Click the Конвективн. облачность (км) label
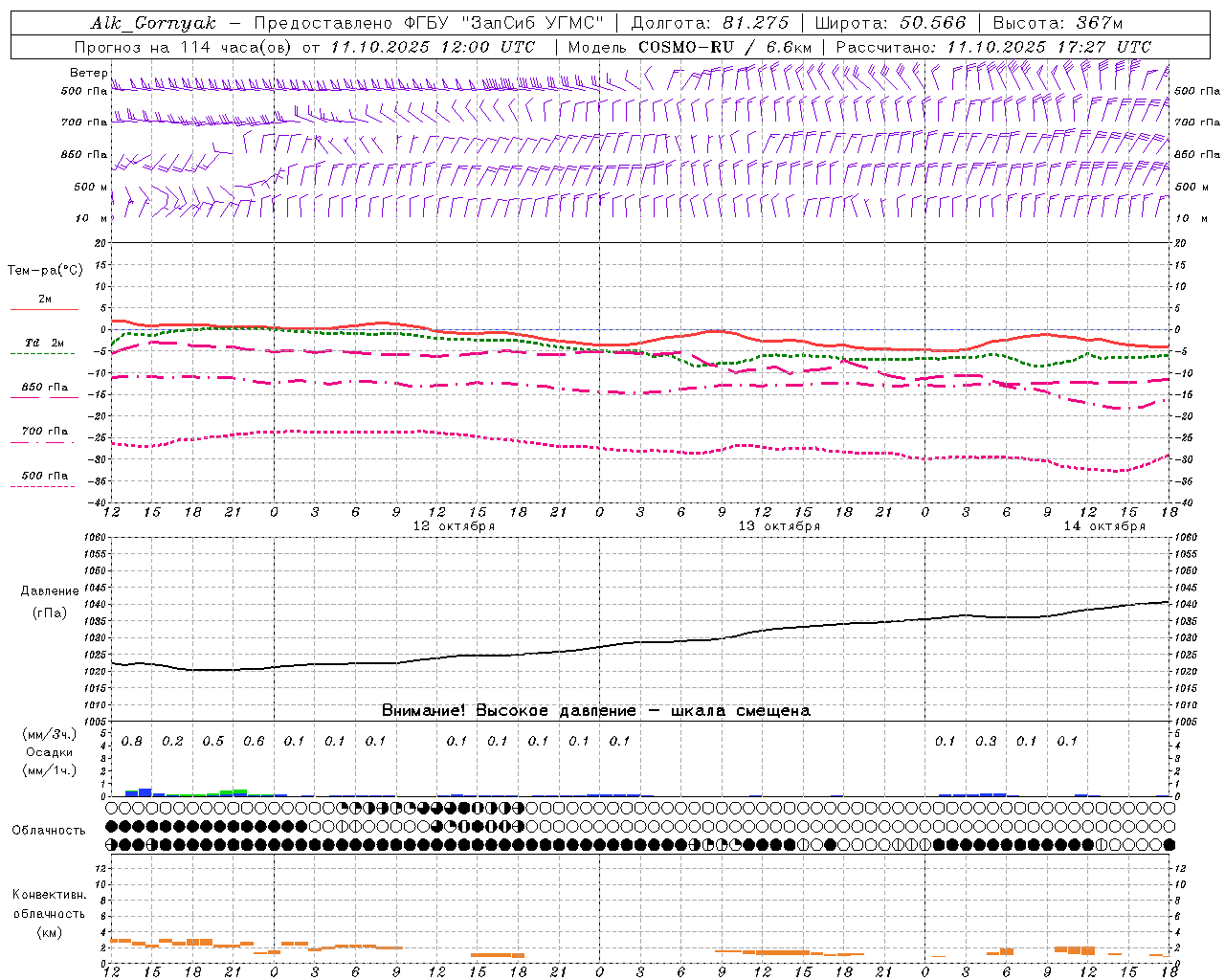The height and width of the screenshot is (980, 1225). 49,913
